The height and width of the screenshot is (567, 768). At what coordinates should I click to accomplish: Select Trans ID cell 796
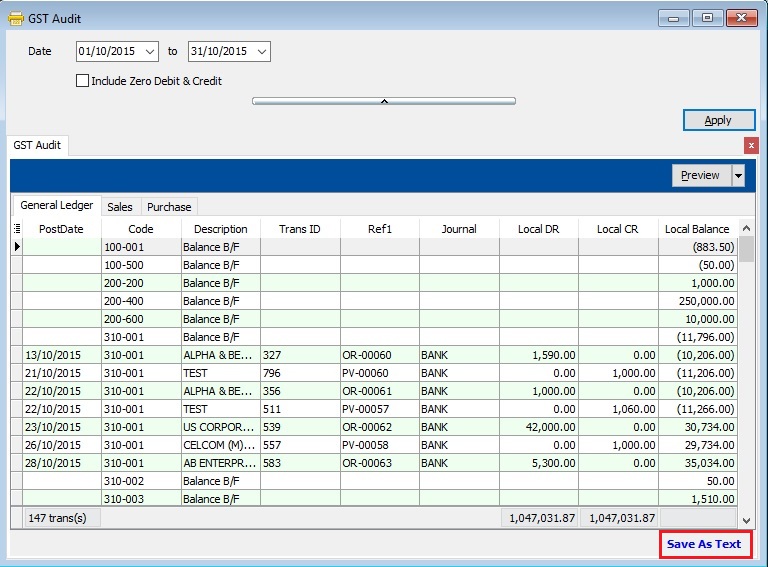(300, 373)
